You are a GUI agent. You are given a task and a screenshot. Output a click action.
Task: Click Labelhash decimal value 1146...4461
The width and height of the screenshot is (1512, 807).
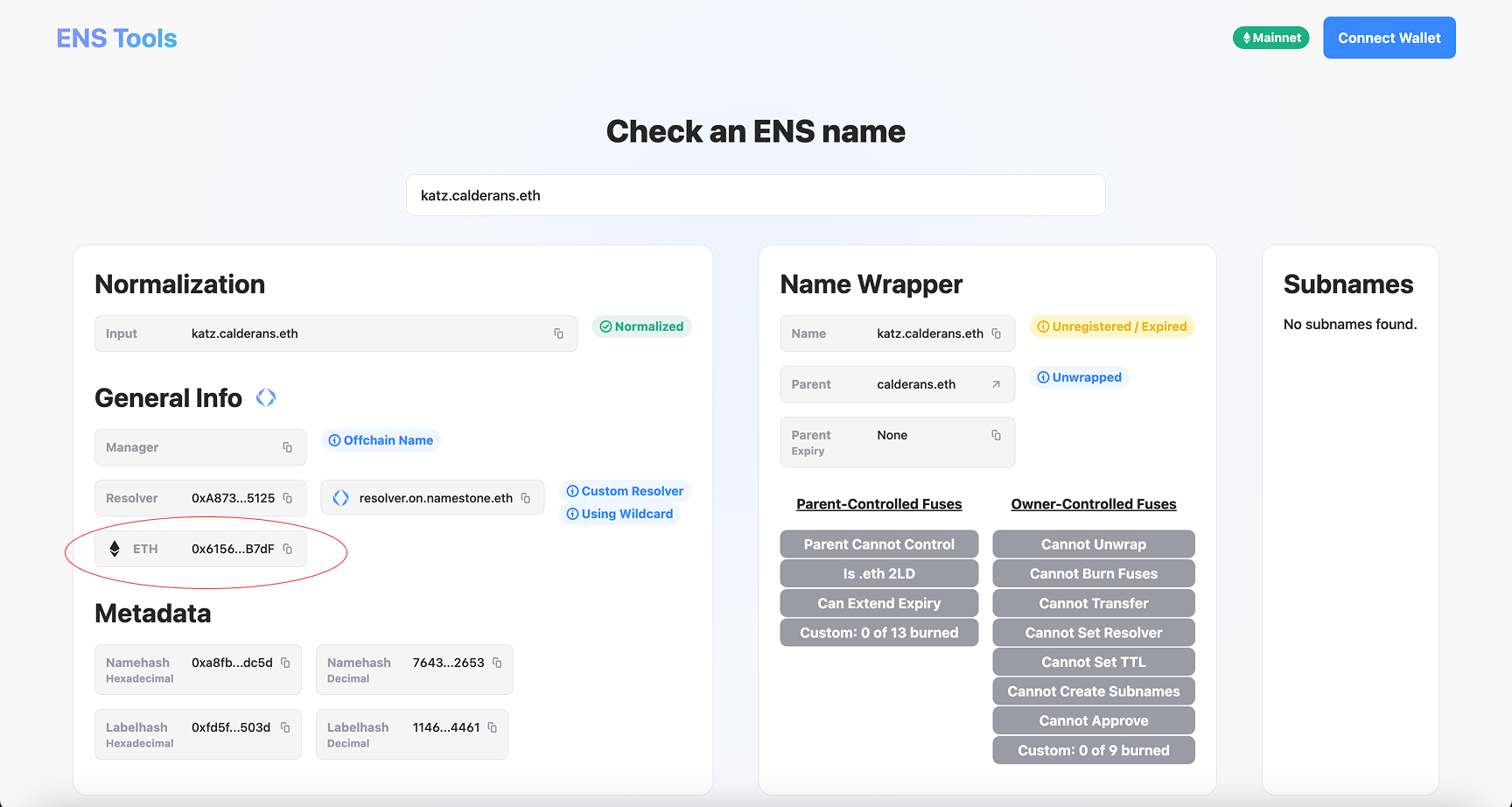coord(446,727)
